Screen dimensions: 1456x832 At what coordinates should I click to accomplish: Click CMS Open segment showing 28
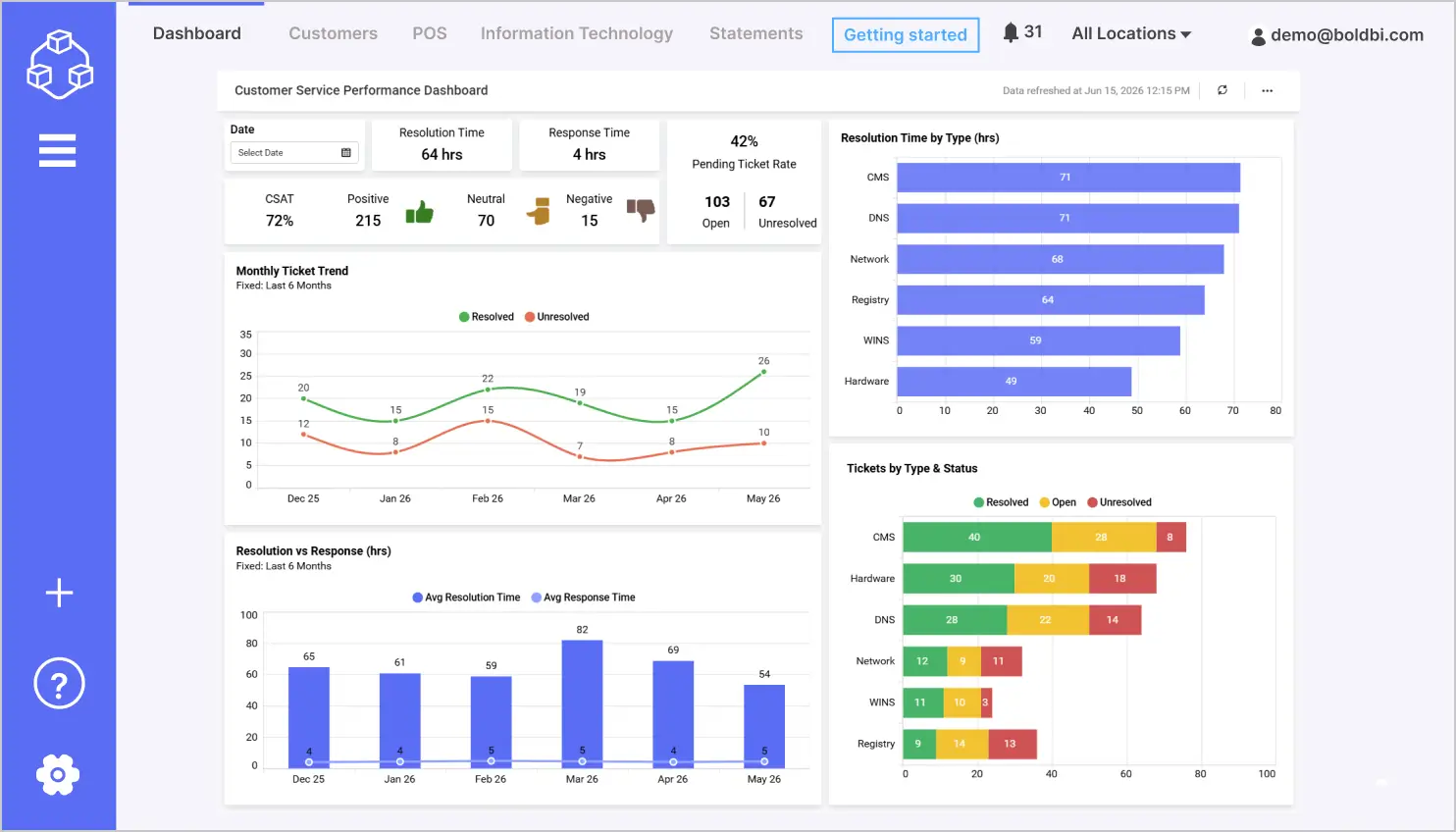[1104, 538]
